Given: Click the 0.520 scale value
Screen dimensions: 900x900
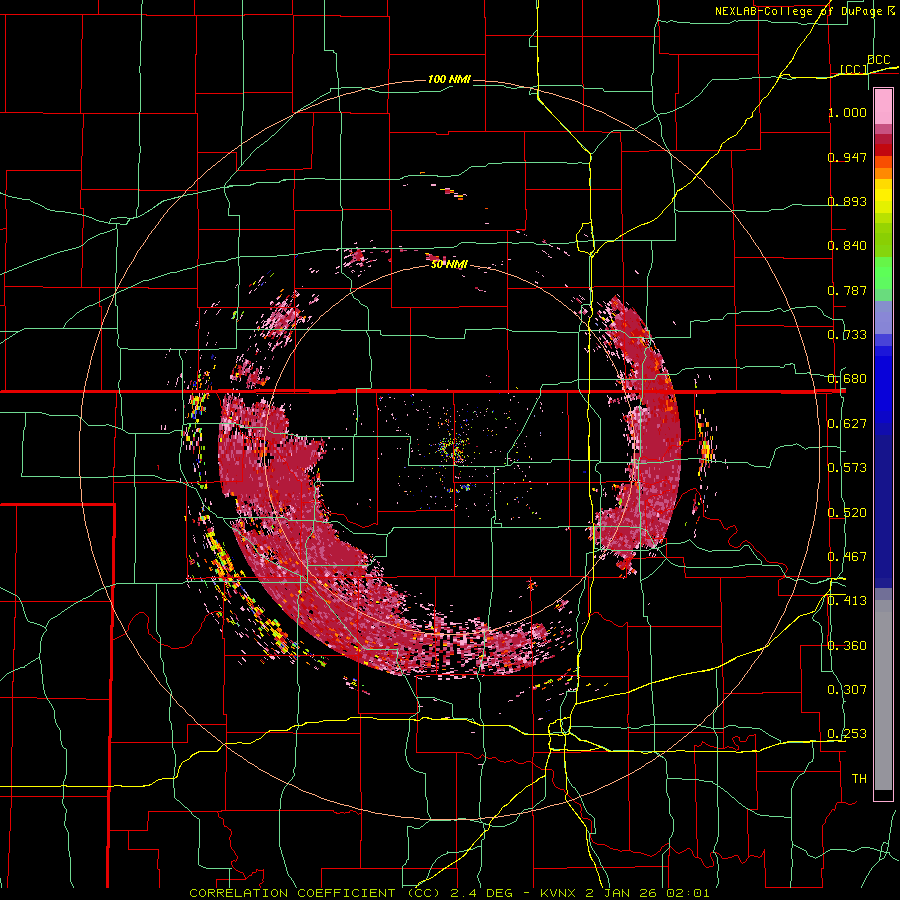Looking at the screenshot, I should coord(847,513).
